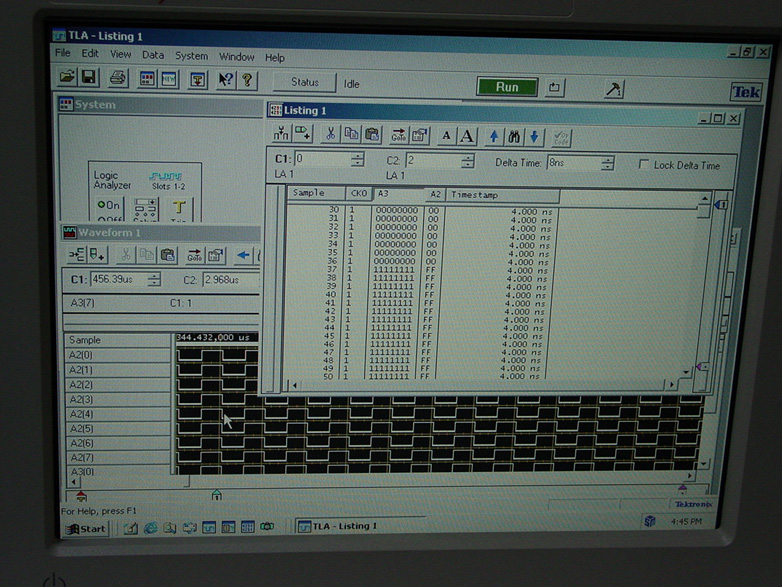Viewport: 782px width, 587px height.
Task: Click the Windows Start button
Action: [87, 529]
